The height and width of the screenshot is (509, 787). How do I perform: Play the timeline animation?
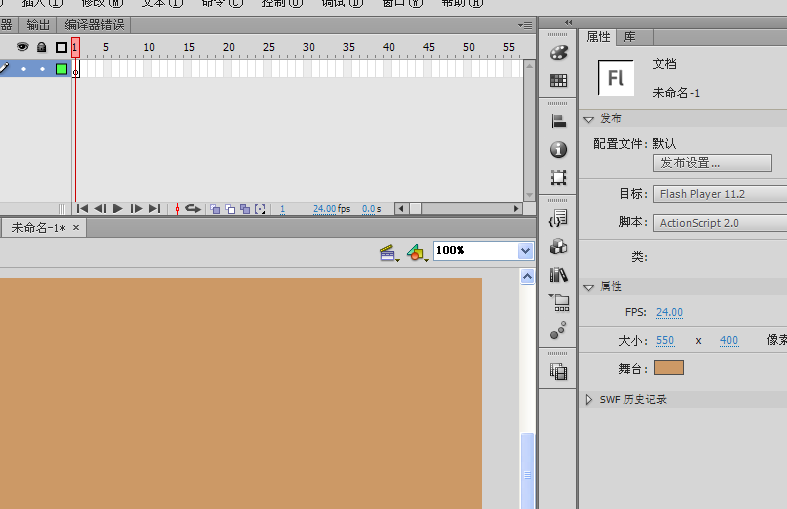117,208
